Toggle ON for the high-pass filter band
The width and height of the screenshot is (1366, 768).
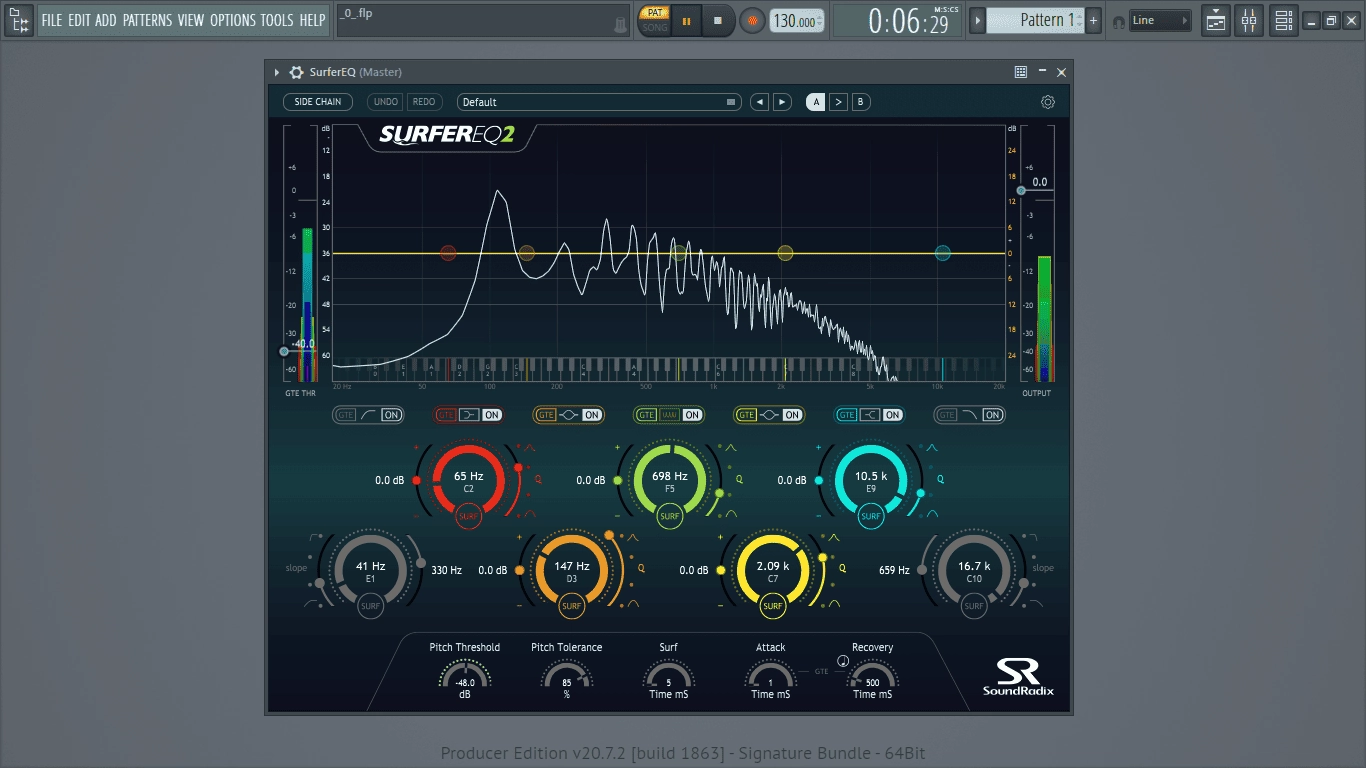pos(391,415)
